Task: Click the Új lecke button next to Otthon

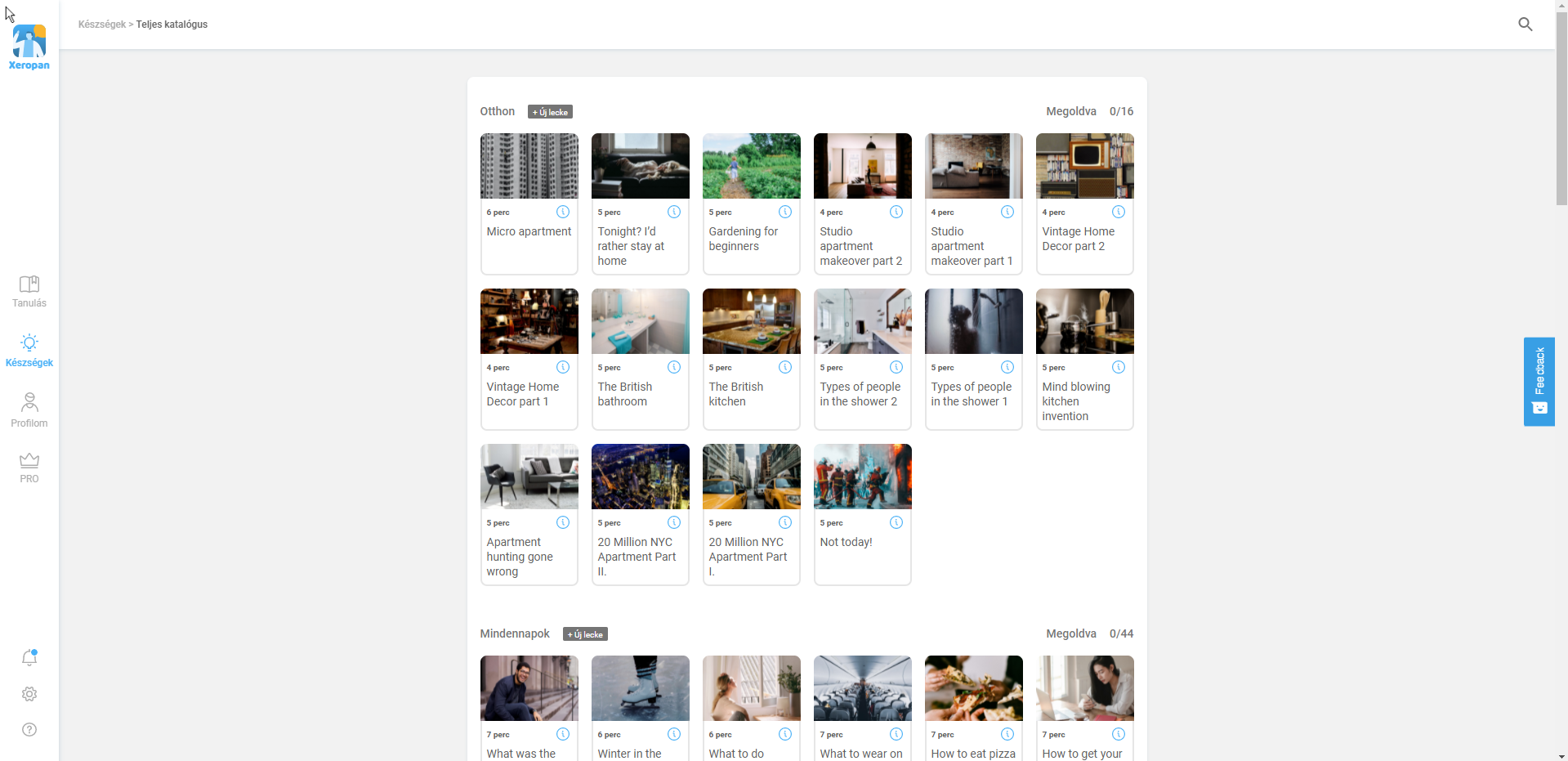Action: (550, 112)
